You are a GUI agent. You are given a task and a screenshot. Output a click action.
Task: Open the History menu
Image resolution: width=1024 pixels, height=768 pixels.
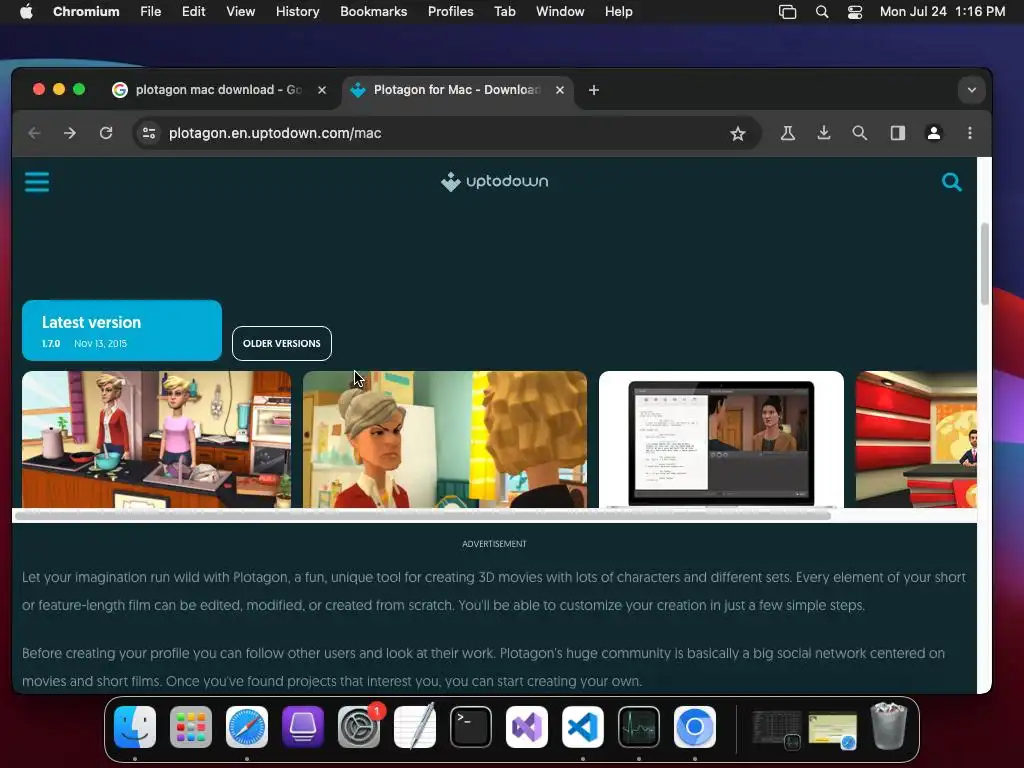(x=297, y=12)
